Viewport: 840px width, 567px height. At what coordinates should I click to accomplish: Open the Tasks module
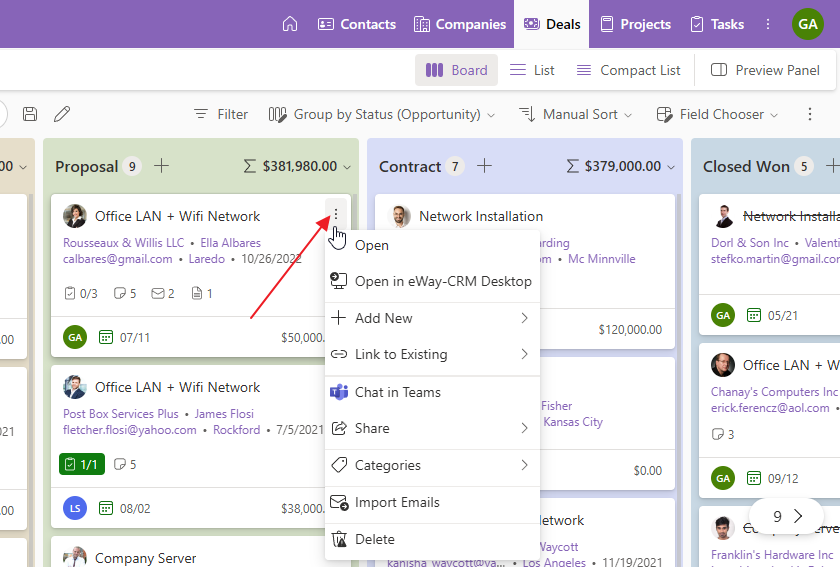(x=717, y=24)
